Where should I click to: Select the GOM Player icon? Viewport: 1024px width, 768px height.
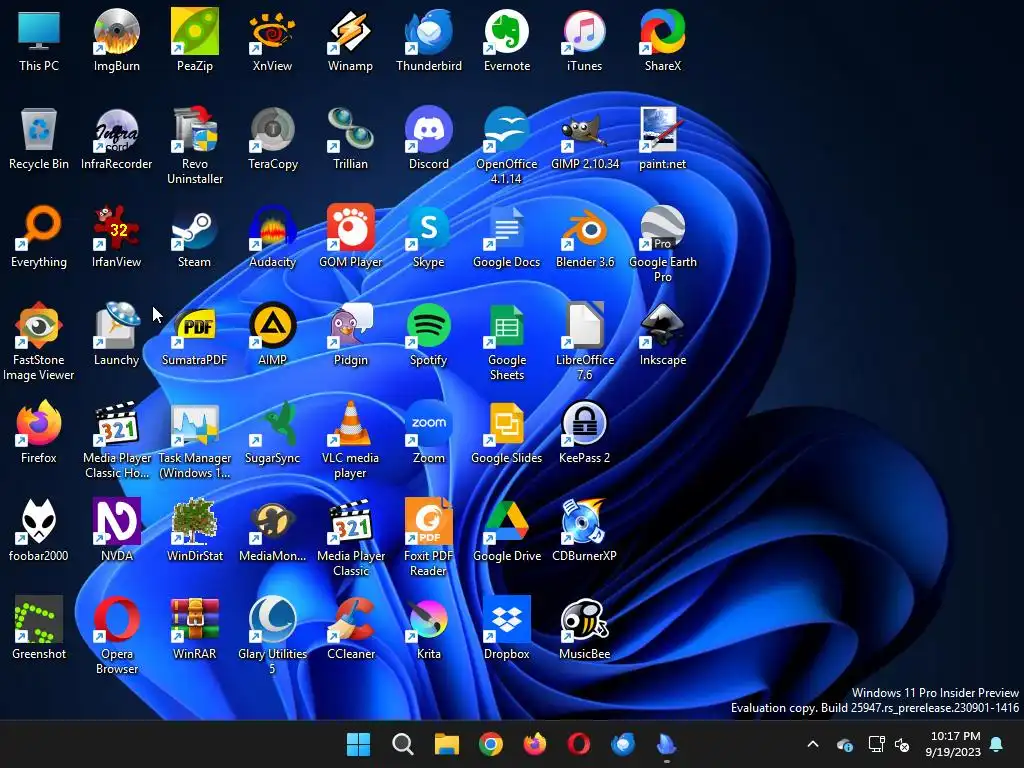pos(351,227)
